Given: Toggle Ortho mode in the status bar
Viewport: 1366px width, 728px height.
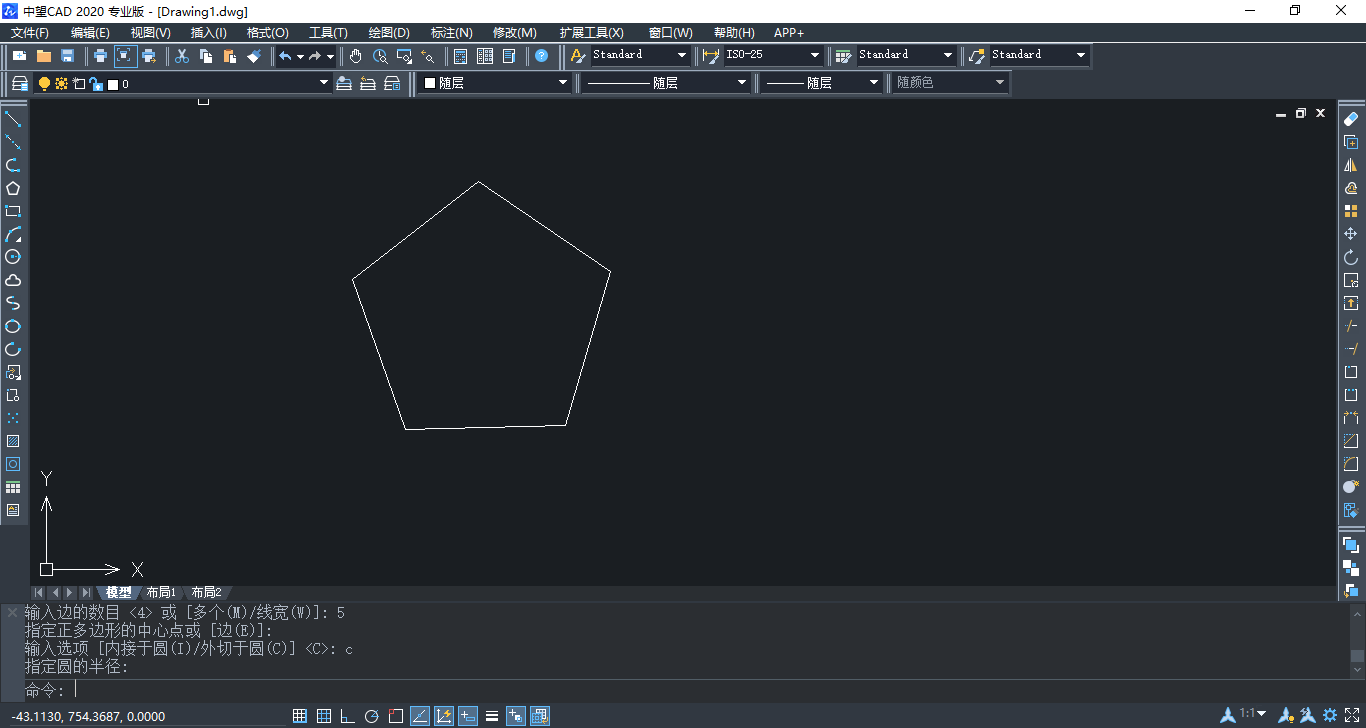Looking at the screenshot, I should pyautogui.click(x=347, y=715).
